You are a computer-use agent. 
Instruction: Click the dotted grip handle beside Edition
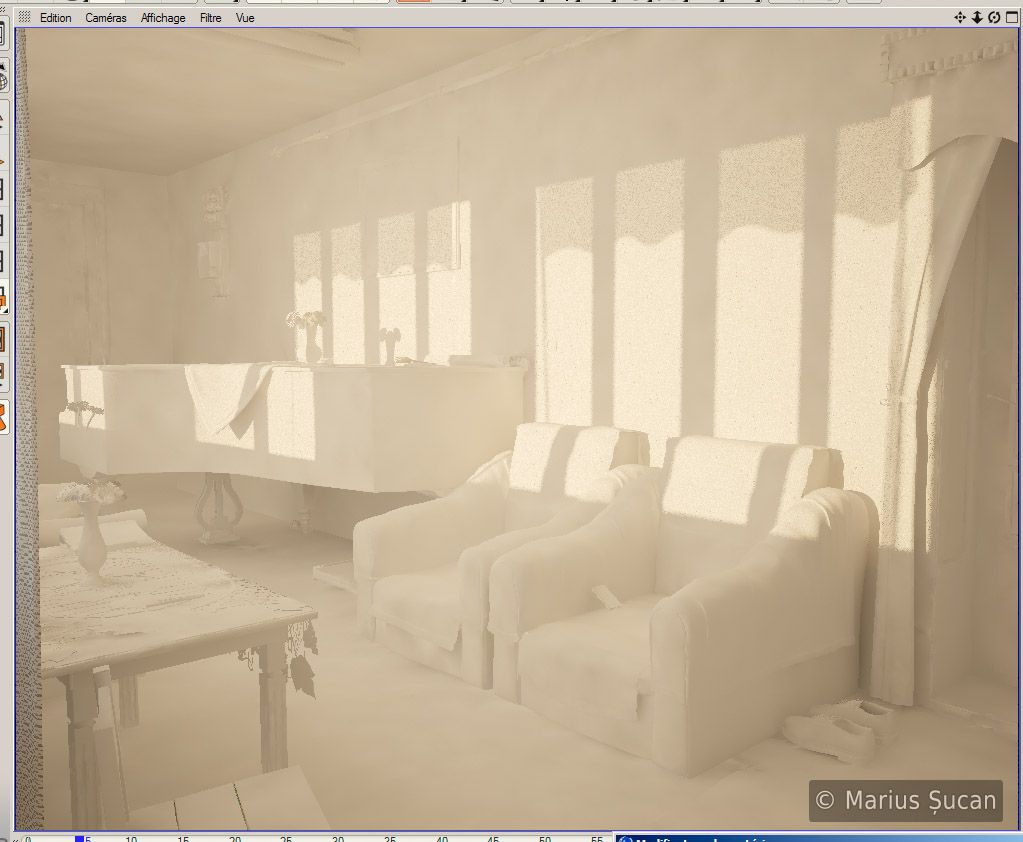pyautogui.click(x=25, y=17)
